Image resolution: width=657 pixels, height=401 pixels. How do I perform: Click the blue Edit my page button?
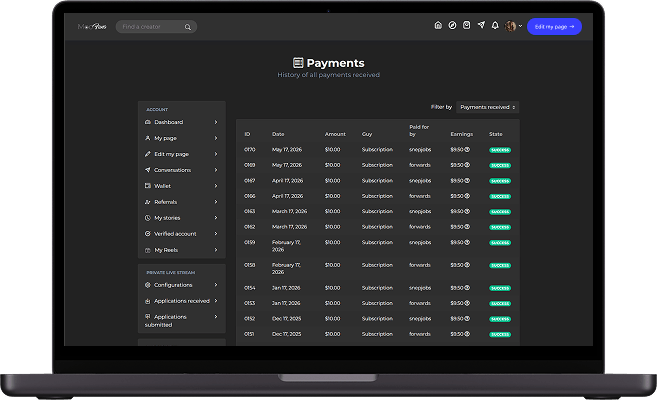pyautogui.click(x=554, y=26)
